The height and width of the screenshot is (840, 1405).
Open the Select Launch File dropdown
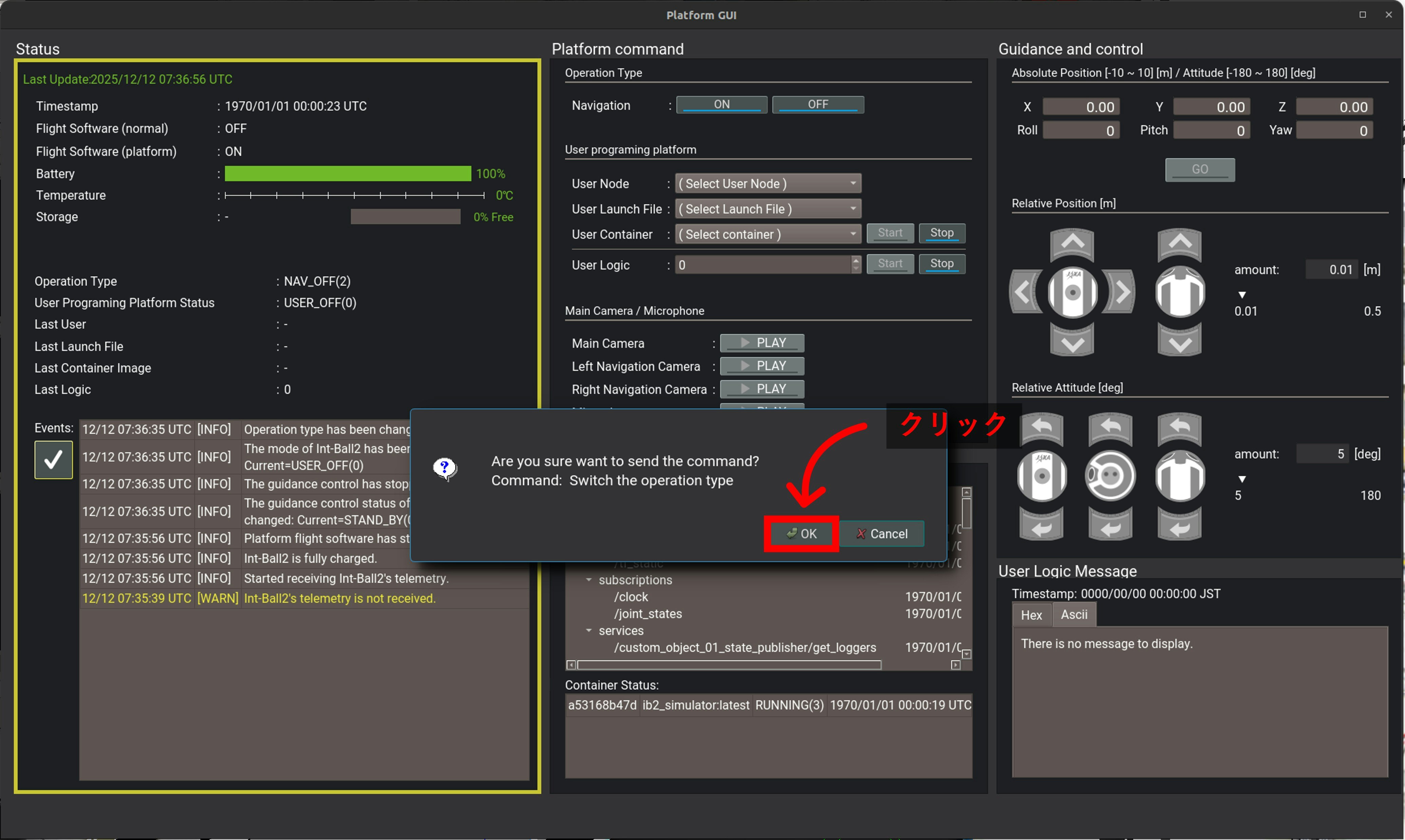[767, 209]
